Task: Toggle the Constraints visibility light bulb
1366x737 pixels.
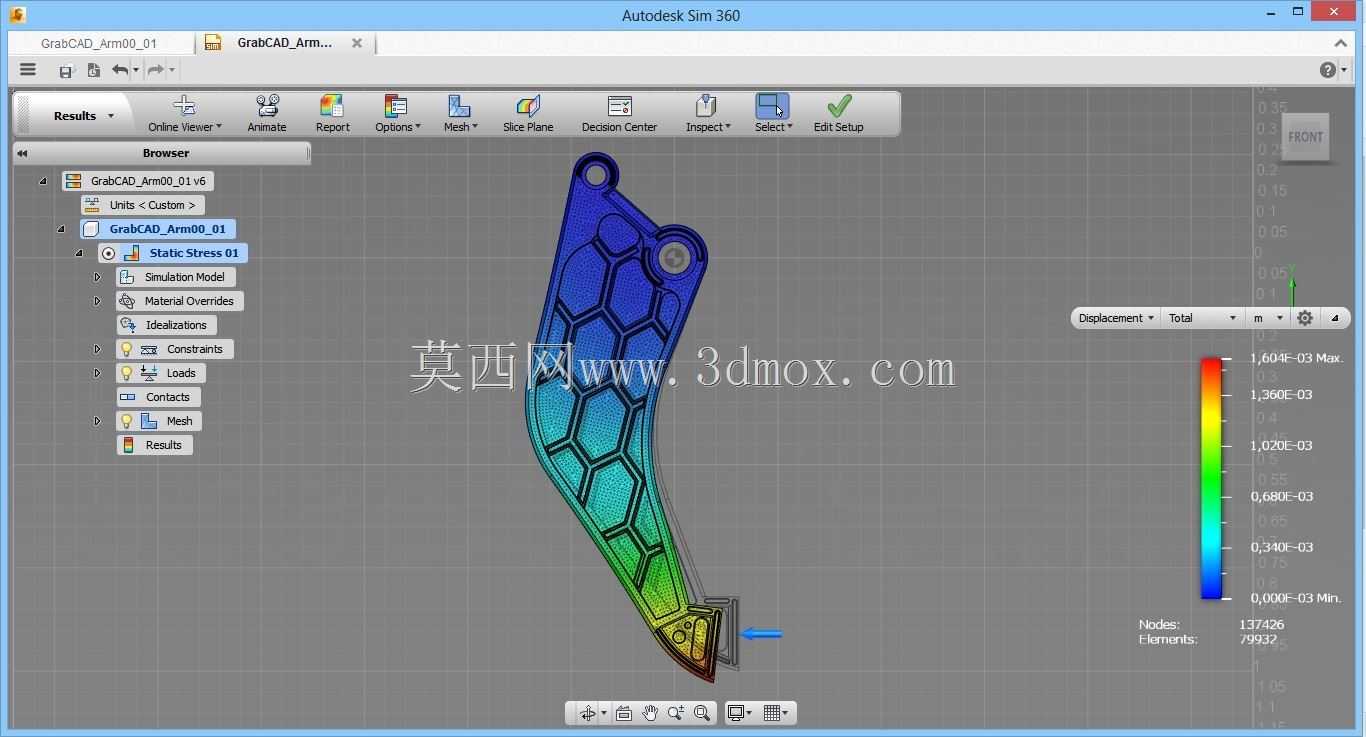Action: pyautogui.click(x=126, y=349)
